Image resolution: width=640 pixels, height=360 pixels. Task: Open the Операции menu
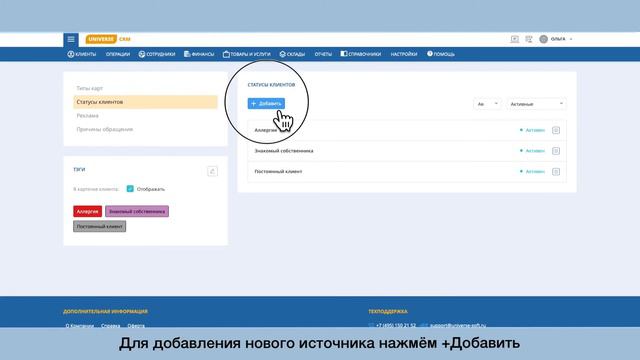(118, 54)
